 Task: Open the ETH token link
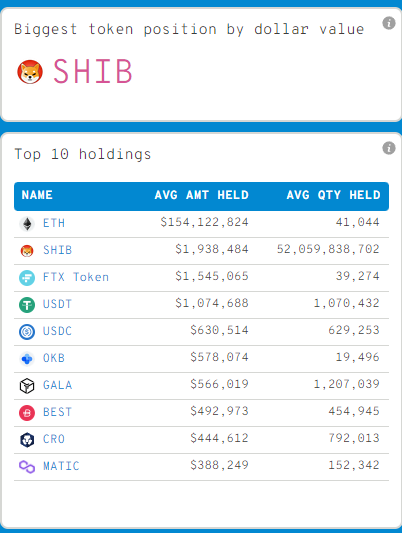click(x=54, y=223)
